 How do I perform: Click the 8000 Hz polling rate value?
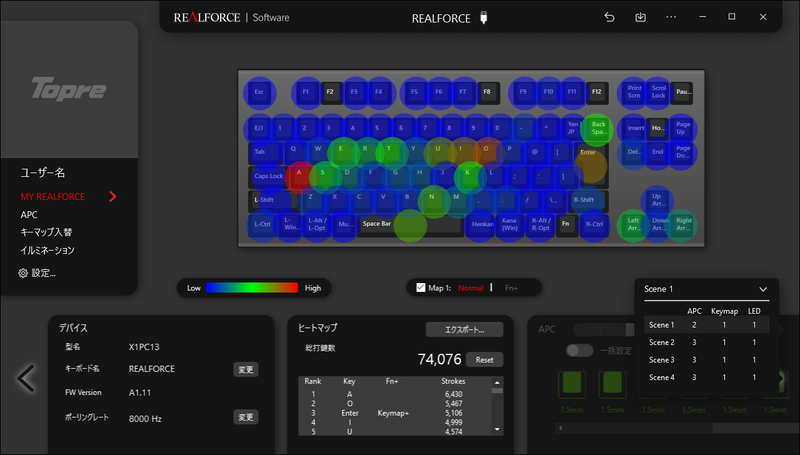[145, 419]
